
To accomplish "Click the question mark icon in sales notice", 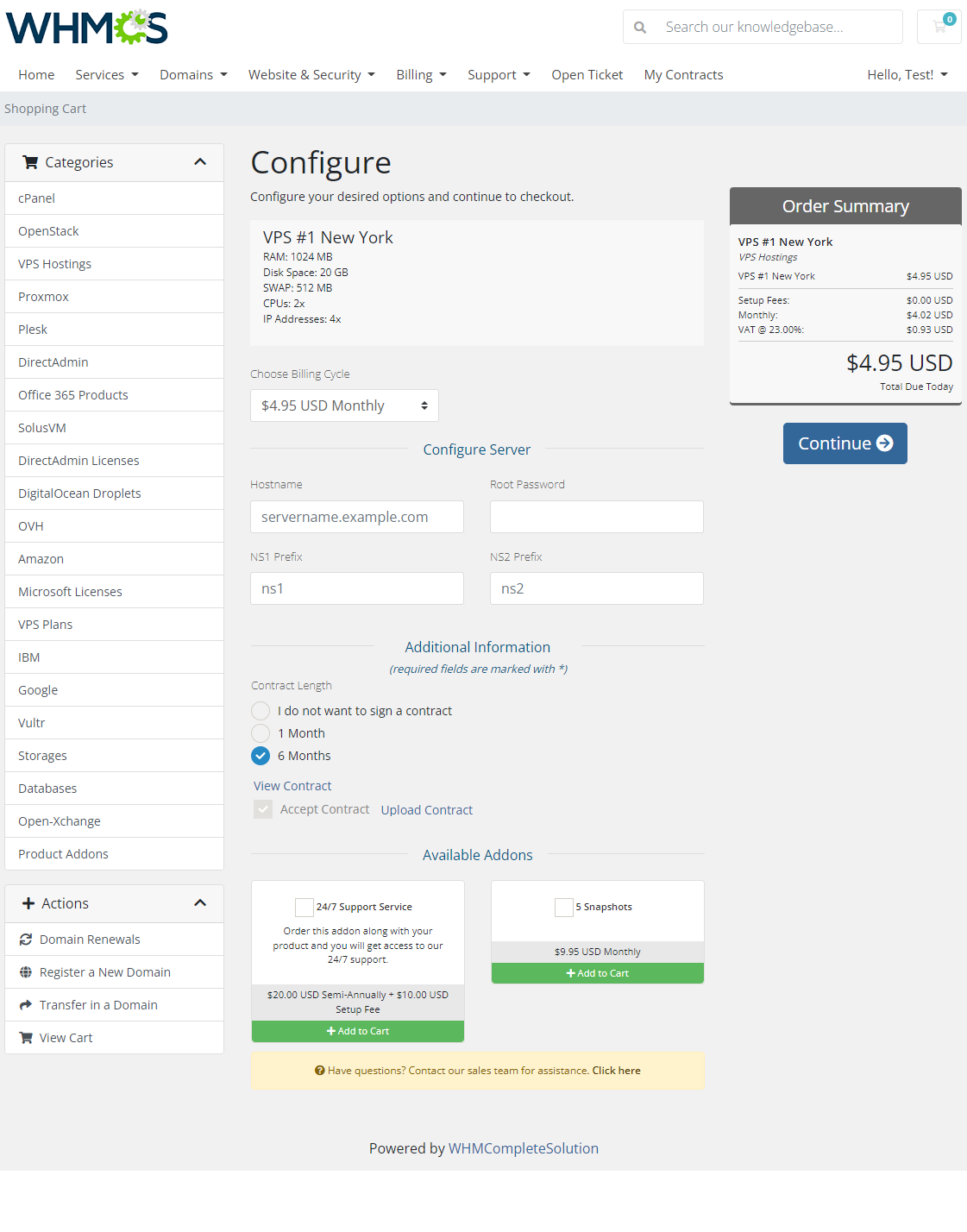I will (319, 1071).
